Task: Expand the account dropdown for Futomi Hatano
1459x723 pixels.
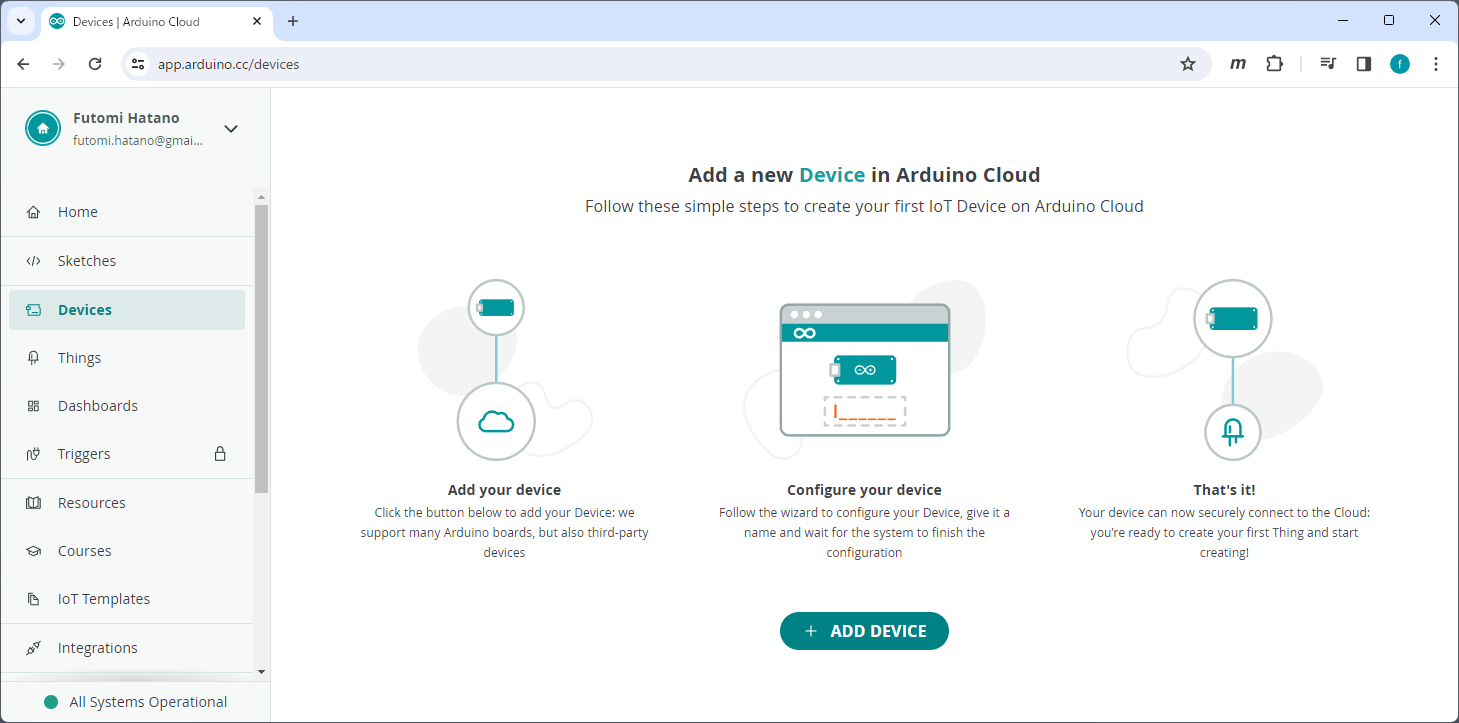Action: point(231,128)
